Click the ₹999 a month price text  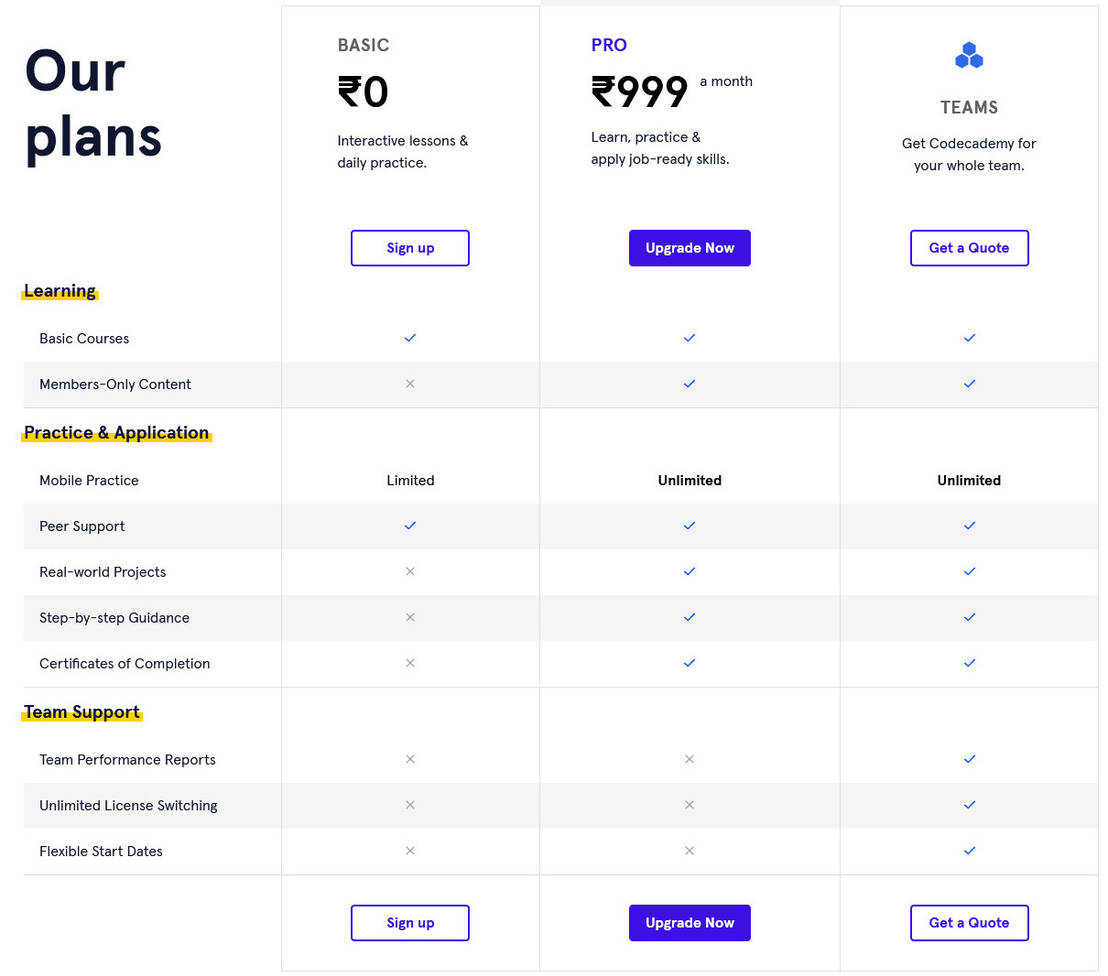point(640,90)
